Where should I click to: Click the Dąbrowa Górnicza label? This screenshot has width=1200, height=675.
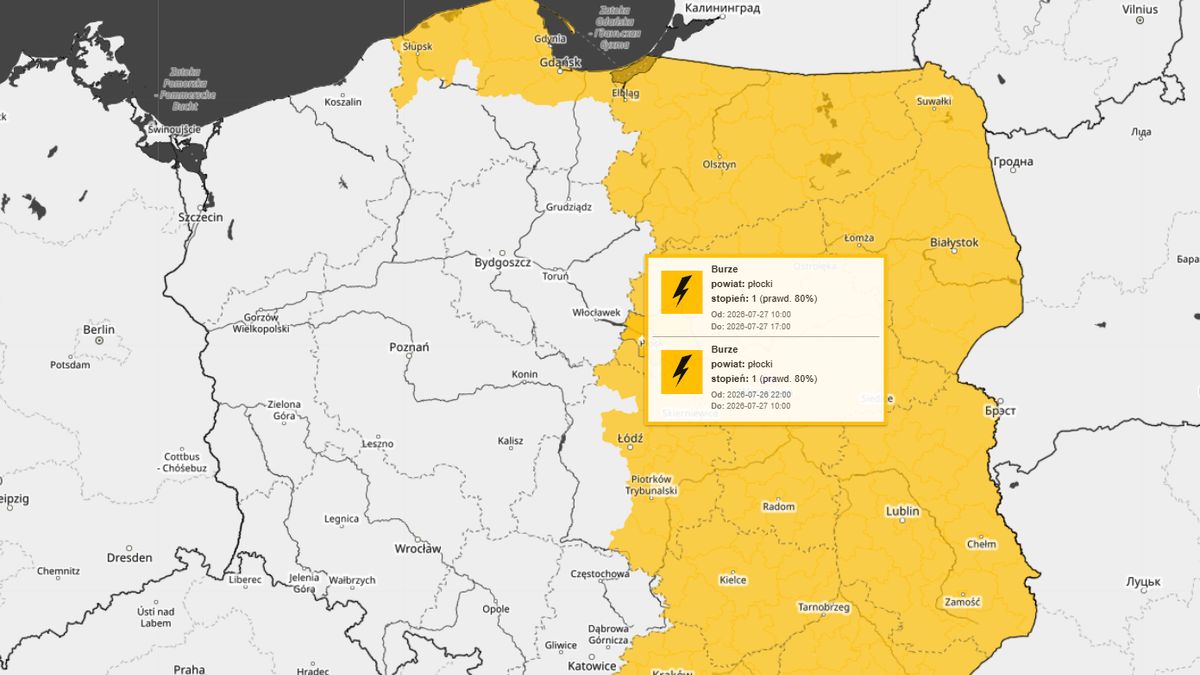[608, 634]
